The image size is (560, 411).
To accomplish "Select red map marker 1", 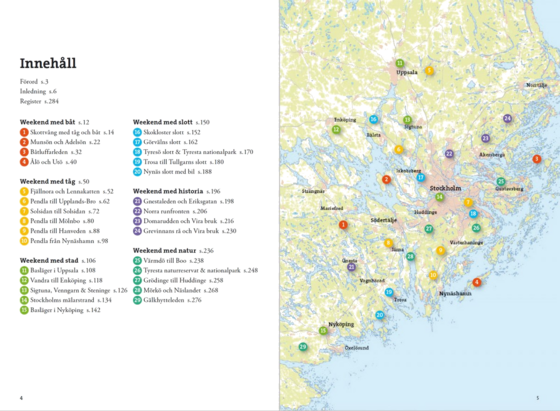I will pyautogui.click(x=343, y=225).
